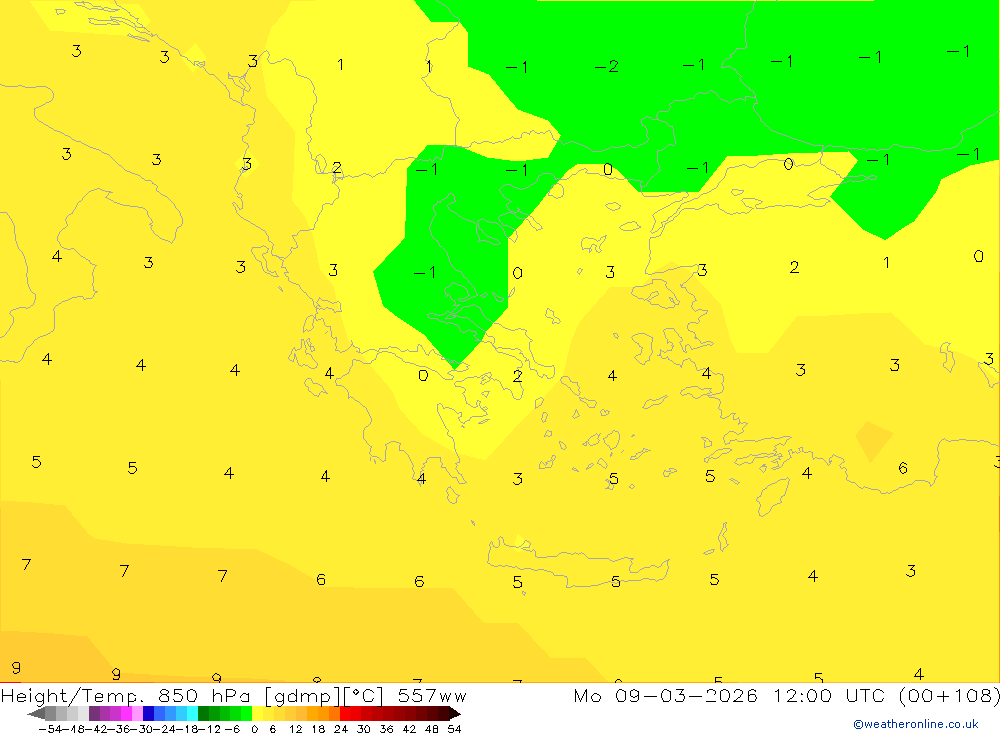Click the legend scale label 24
The width and height of the screenshot is (1000, 733).
341,729
